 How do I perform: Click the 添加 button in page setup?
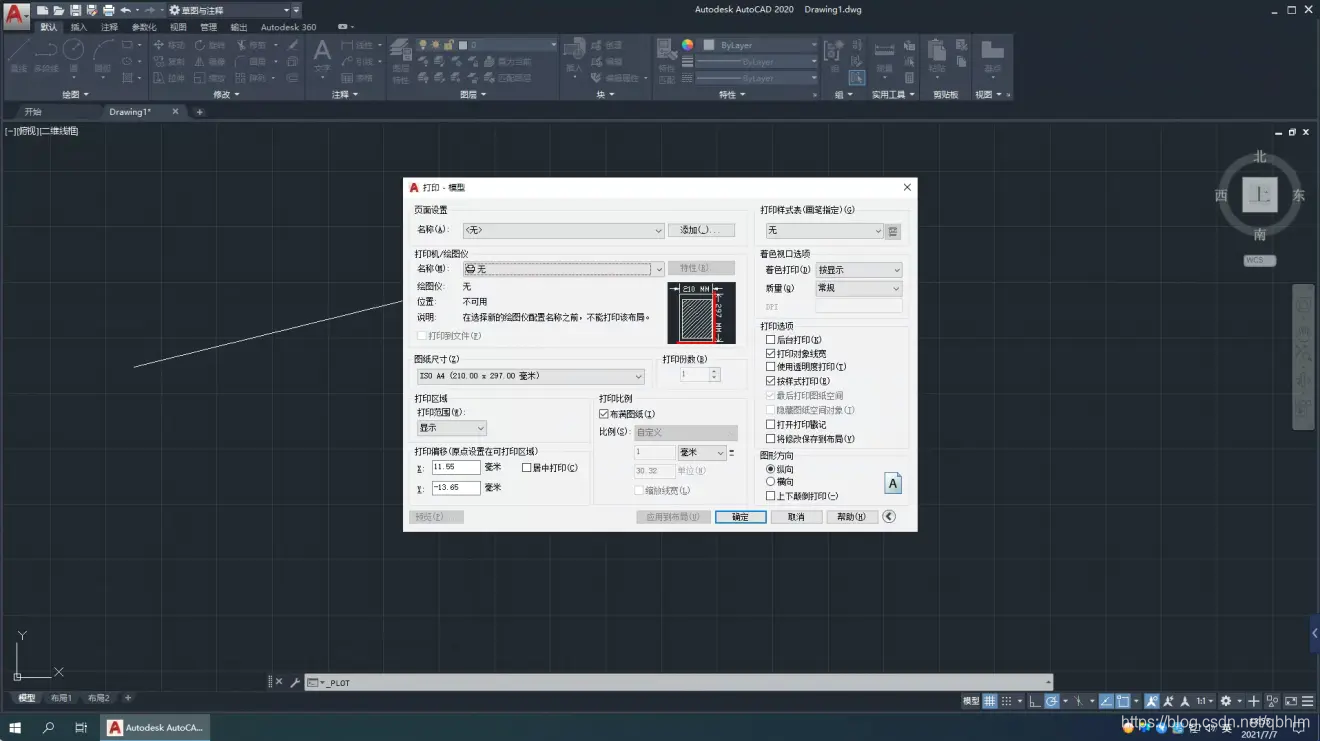pyautogui.click(x=701, y=230)
